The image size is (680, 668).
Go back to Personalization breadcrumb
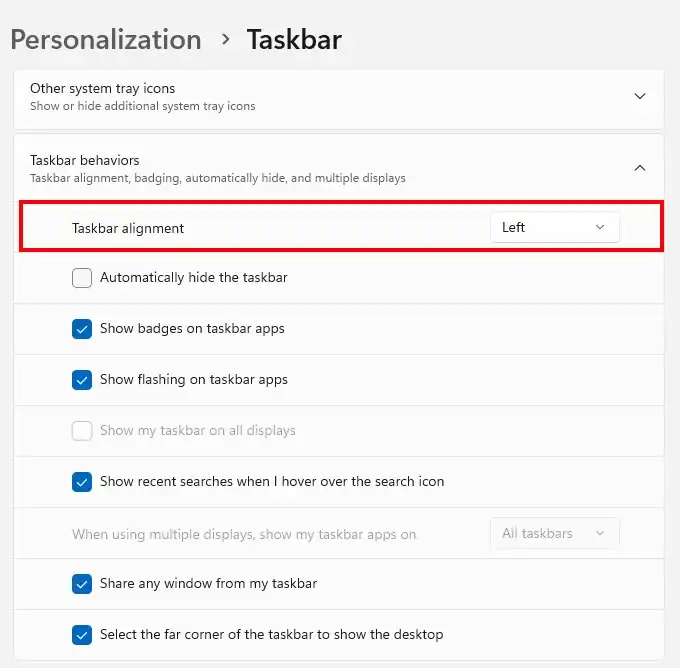106,40
